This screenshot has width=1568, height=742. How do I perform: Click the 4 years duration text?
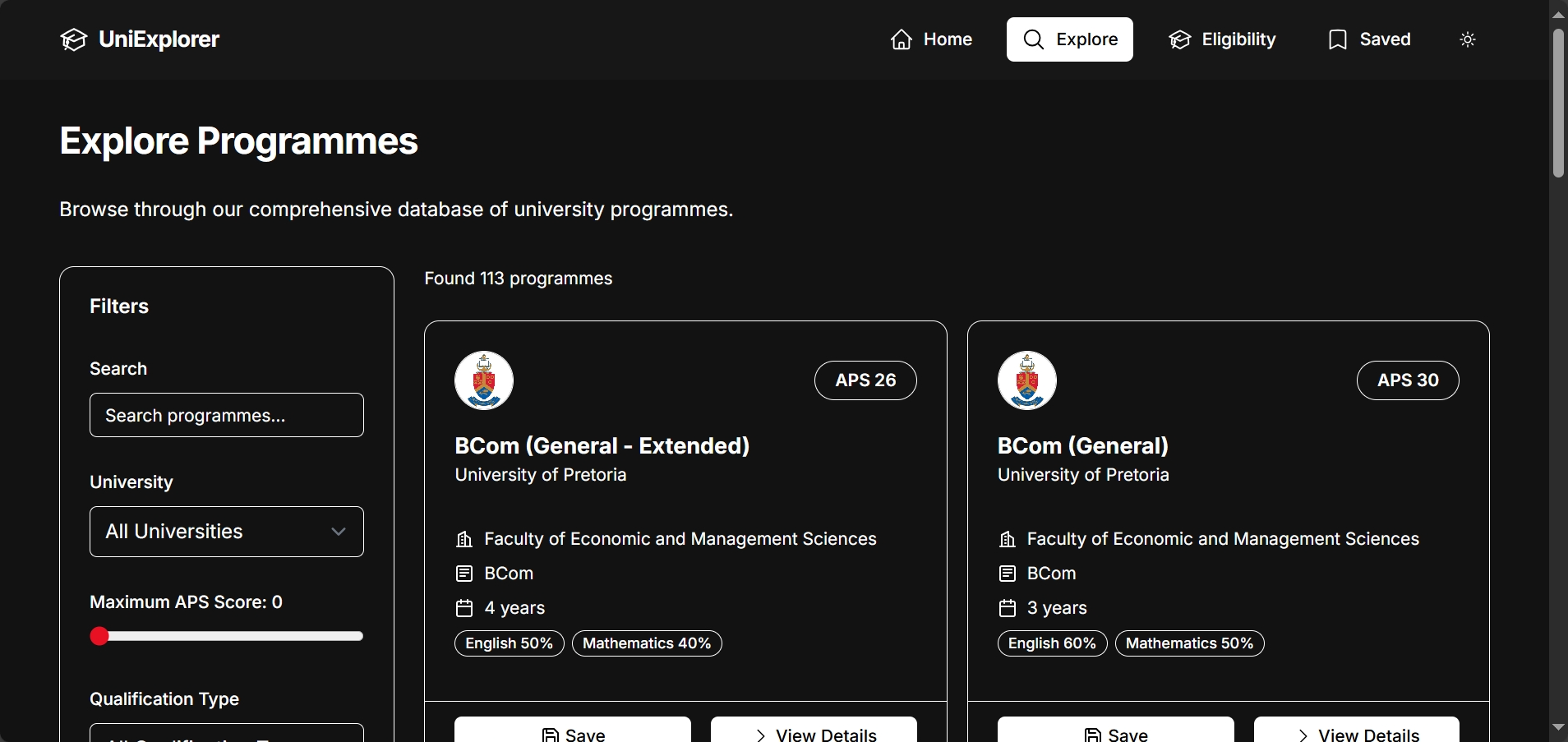pos(514,608)
